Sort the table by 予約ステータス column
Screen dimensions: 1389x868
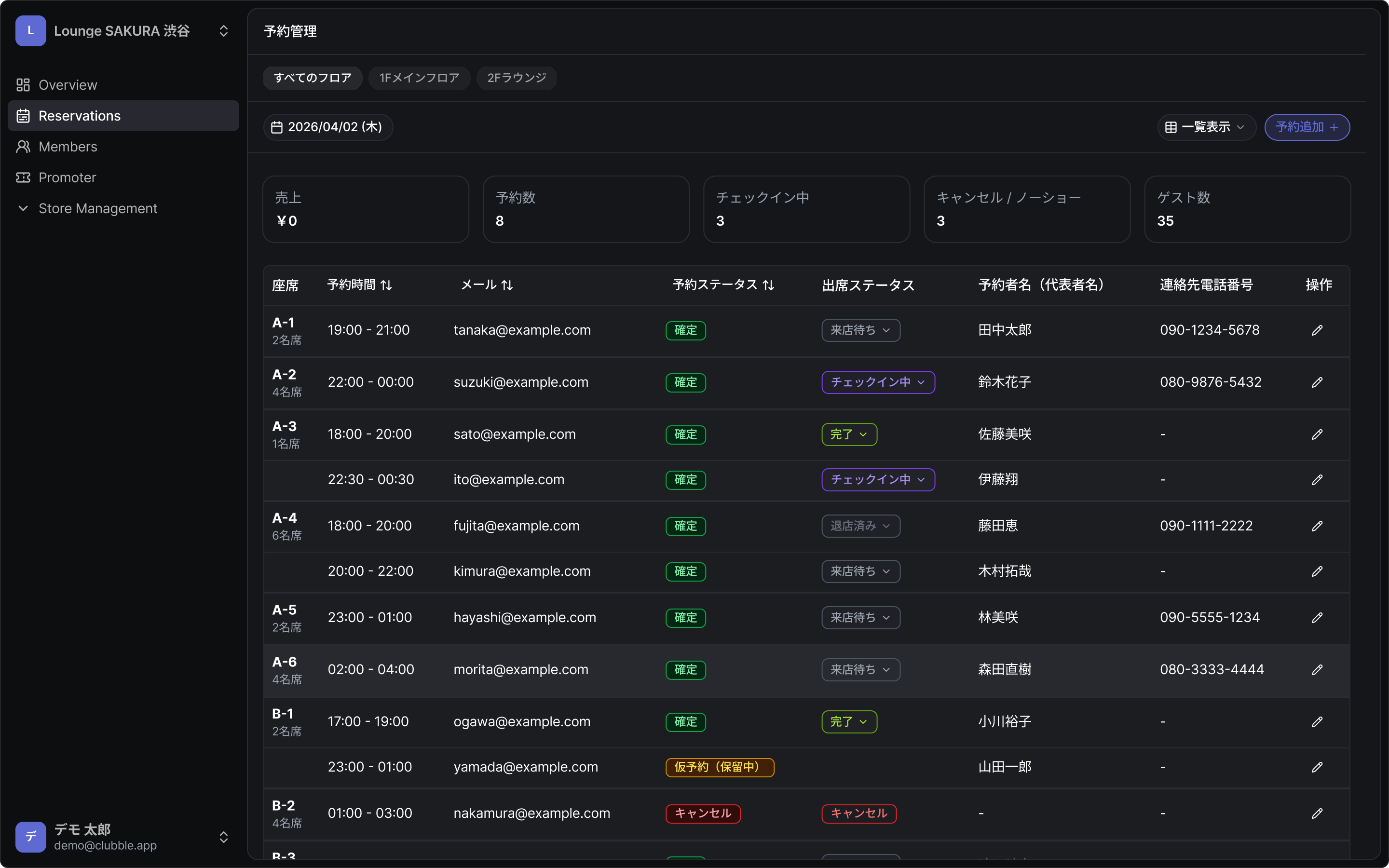coord(723,285)
